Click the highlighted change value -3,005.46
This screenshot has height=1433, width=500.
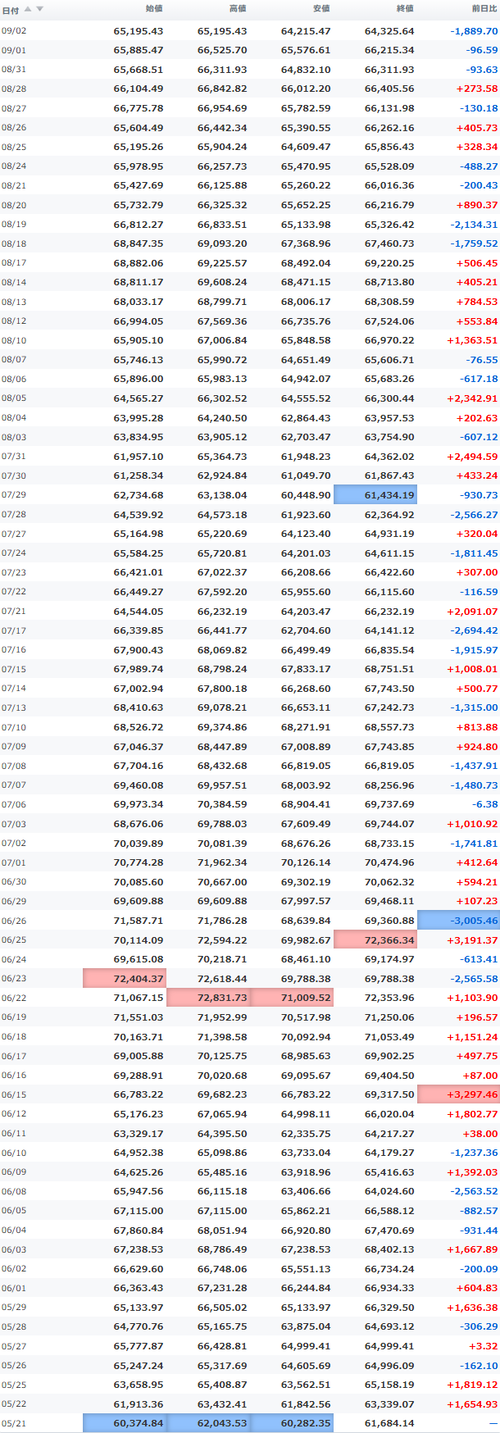pyautogui.click(x=458, y=920)
